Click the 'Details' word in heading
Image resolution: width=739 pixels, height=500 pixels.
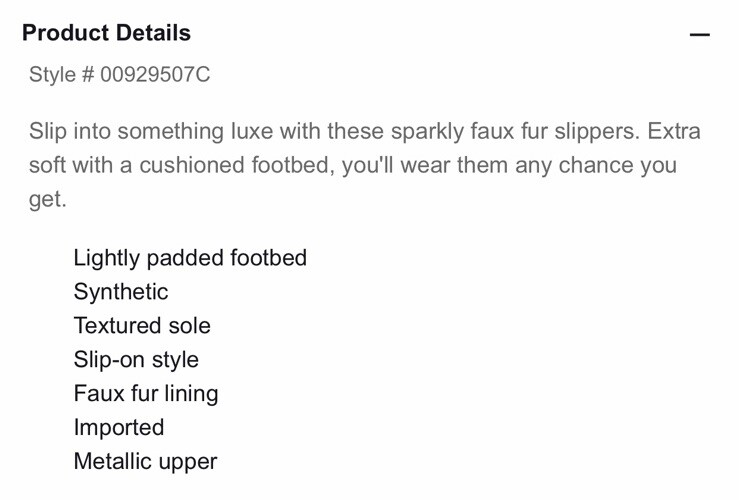pos(154,33)
